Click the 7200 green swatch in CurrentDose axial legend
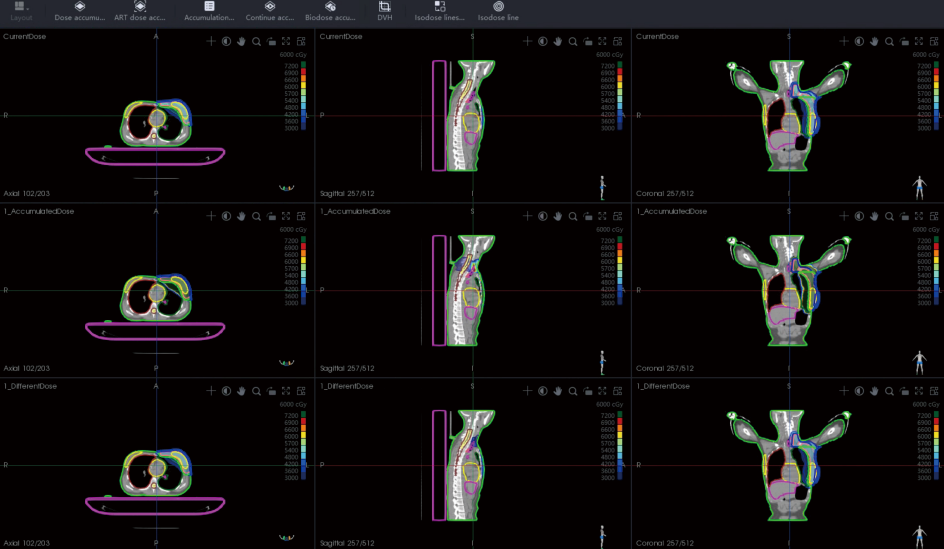944x549 pixels. (x=303, y=65)
